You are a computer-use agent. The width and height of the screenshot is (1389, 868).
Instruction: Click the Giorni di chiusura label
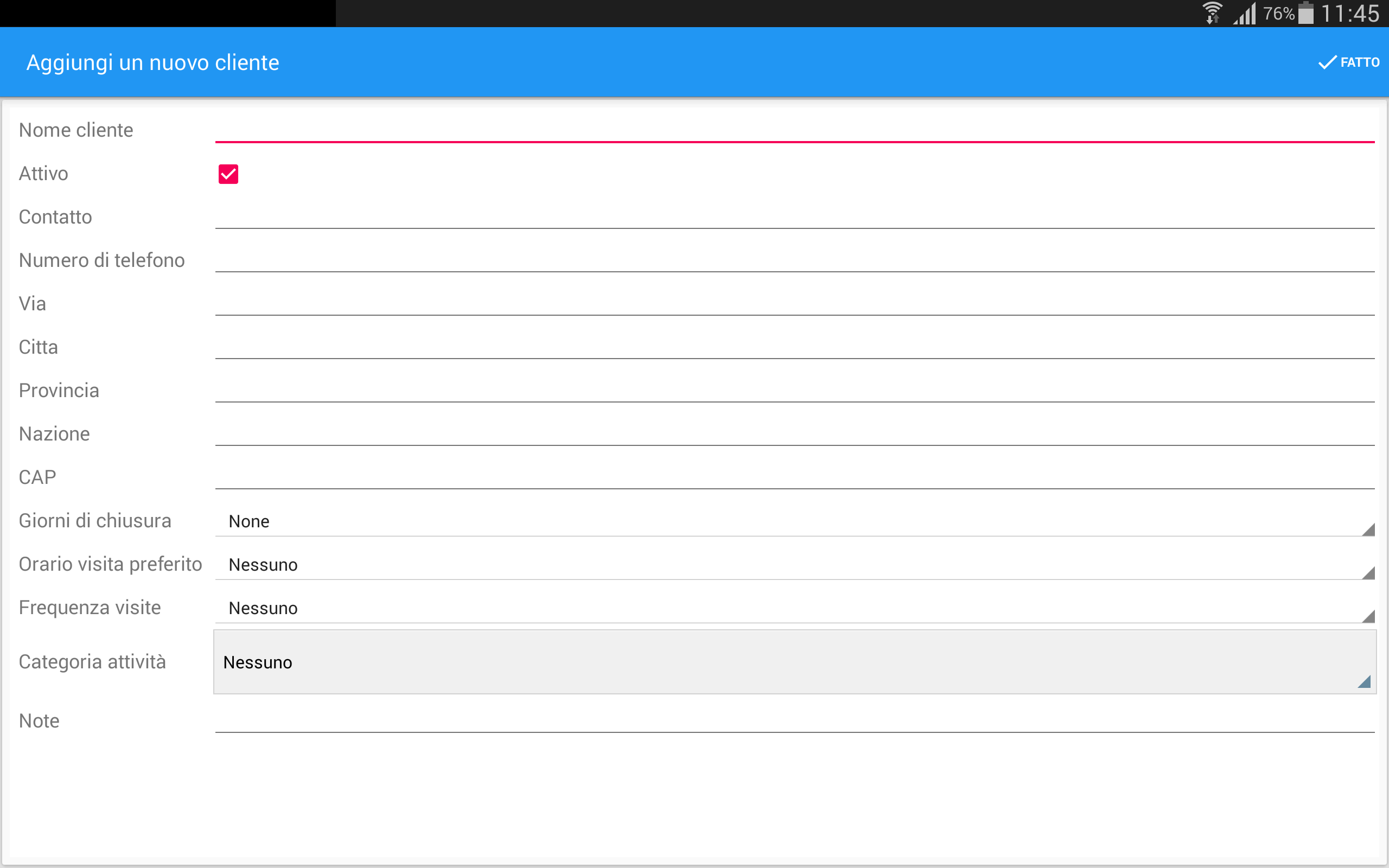point(95,521)
